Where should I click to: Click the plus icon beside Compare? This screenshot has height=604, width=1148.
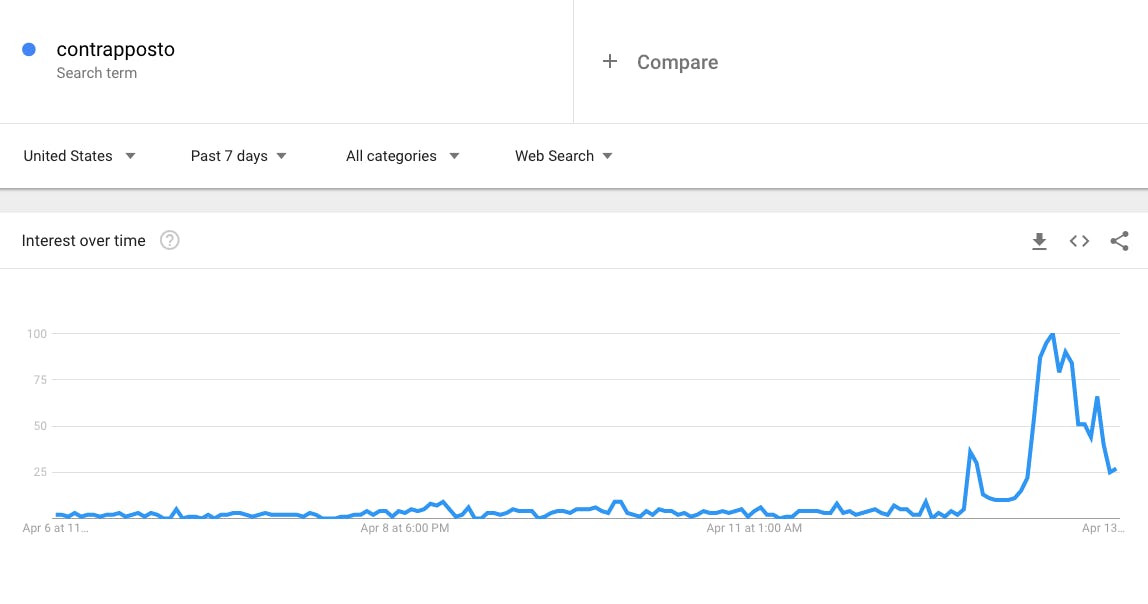click(x=610, y=62)
